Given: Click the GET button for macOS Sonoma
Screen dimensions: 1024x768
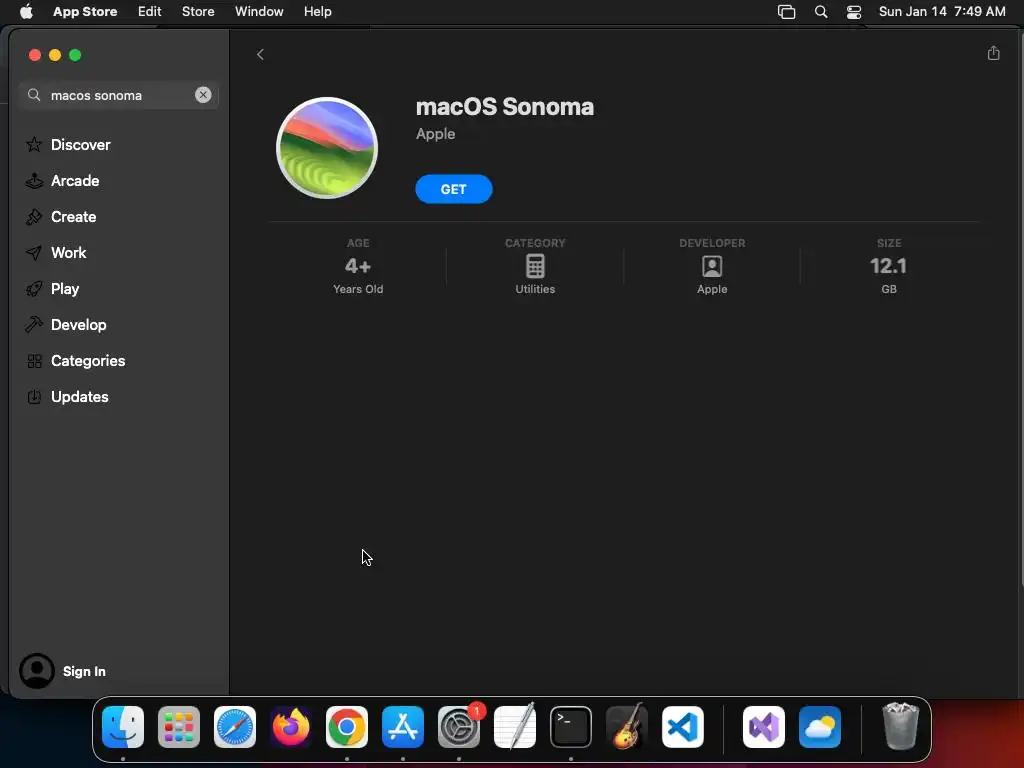Looking at the screenshot, I should pyautogui.click(x=454, y=189).
